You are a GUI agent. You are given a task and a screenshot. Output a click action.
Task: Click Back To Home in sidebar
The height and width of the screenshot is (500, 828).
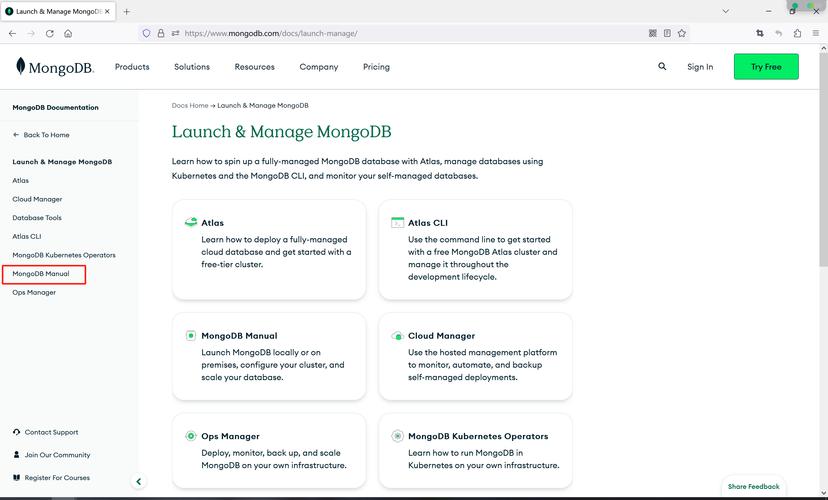pyautogui.click(x=41, y=135)
